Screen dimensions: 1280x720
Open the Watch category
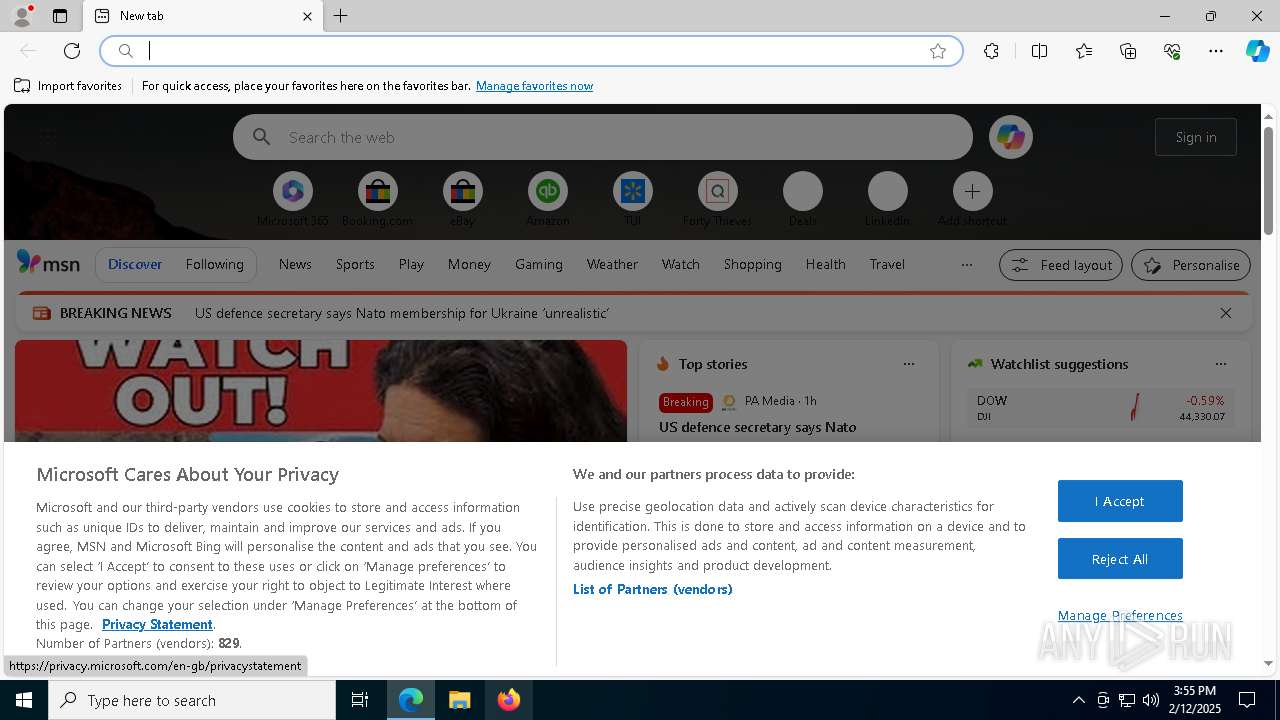click(680, 264)
